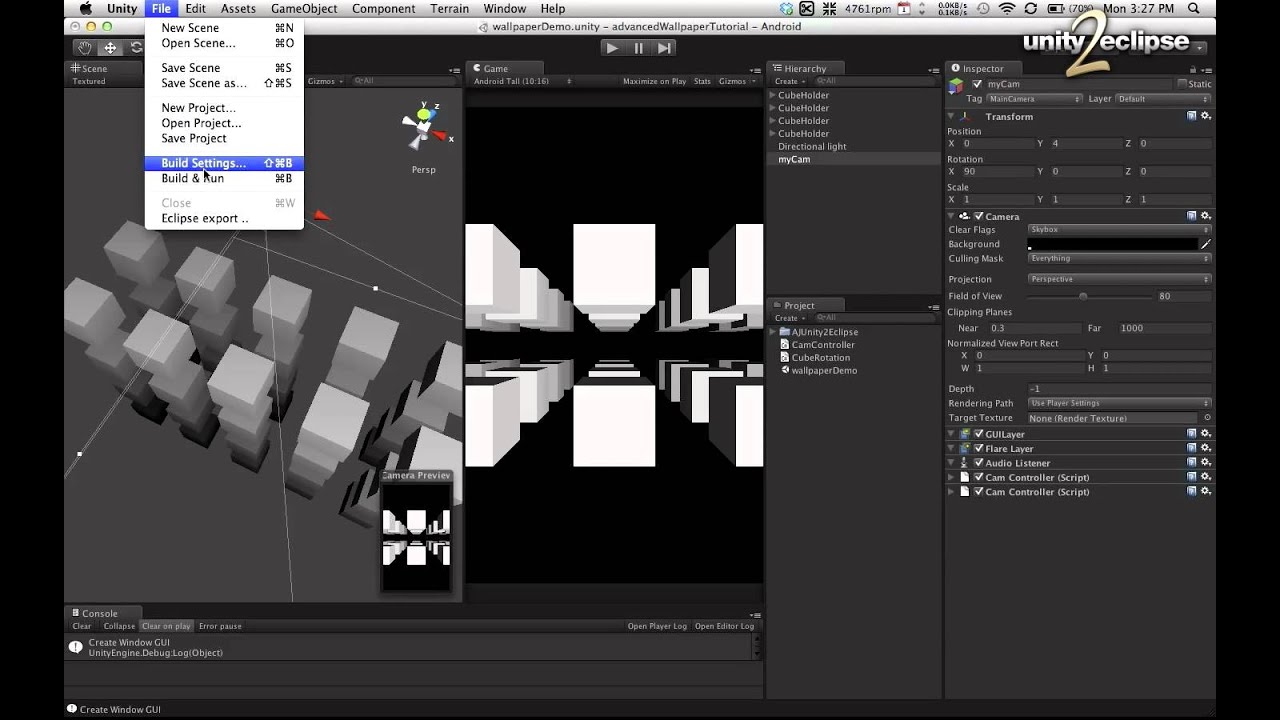Start Play mode with play button

[x=613, y=48]
